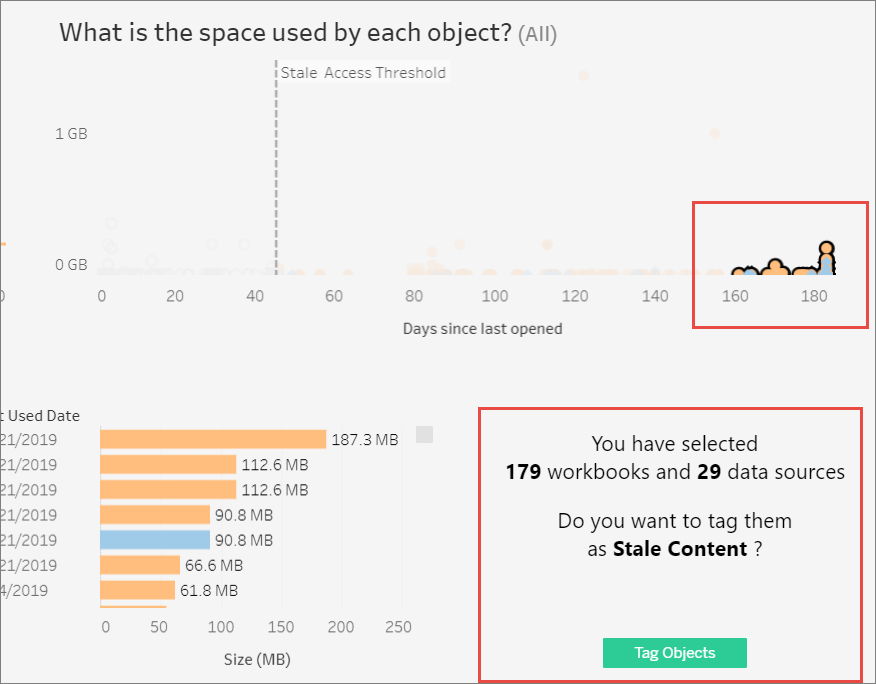This screenshot has width=876, height=684.
Task: Click the 4/2019 date row label
Action: click(25, 591)
